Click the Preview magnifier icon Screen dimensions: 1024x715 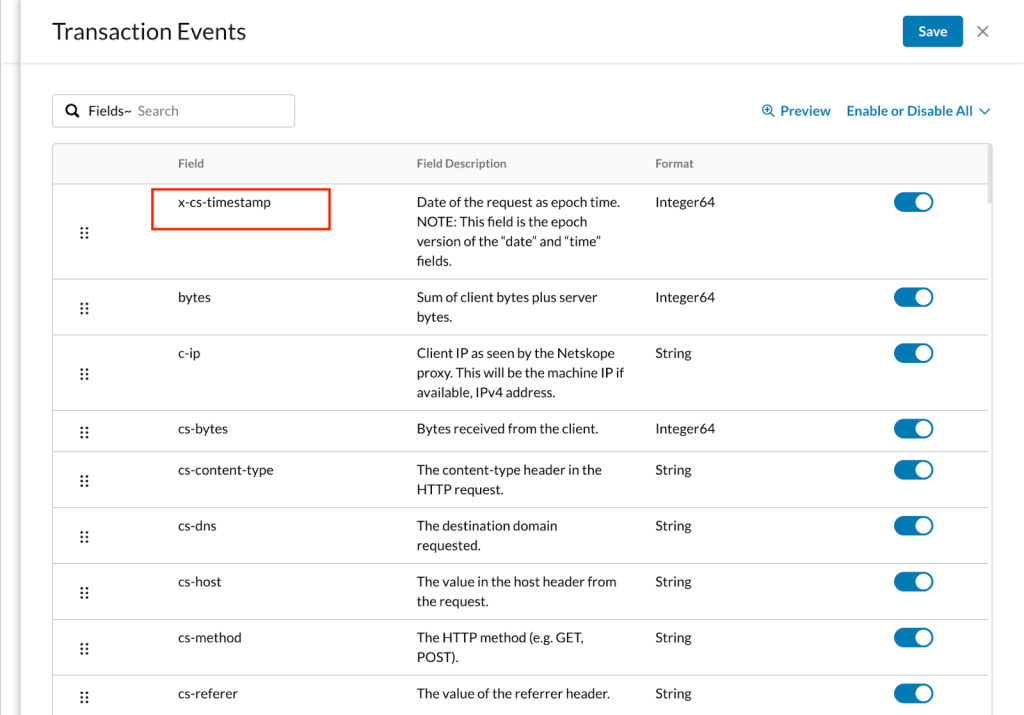(768, 111)
